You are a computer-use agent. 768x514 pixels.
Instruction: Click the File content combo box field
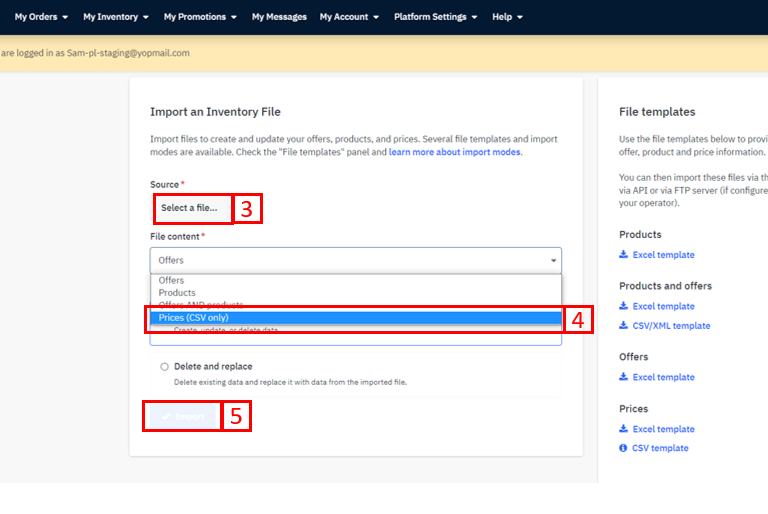click(340, 261)
